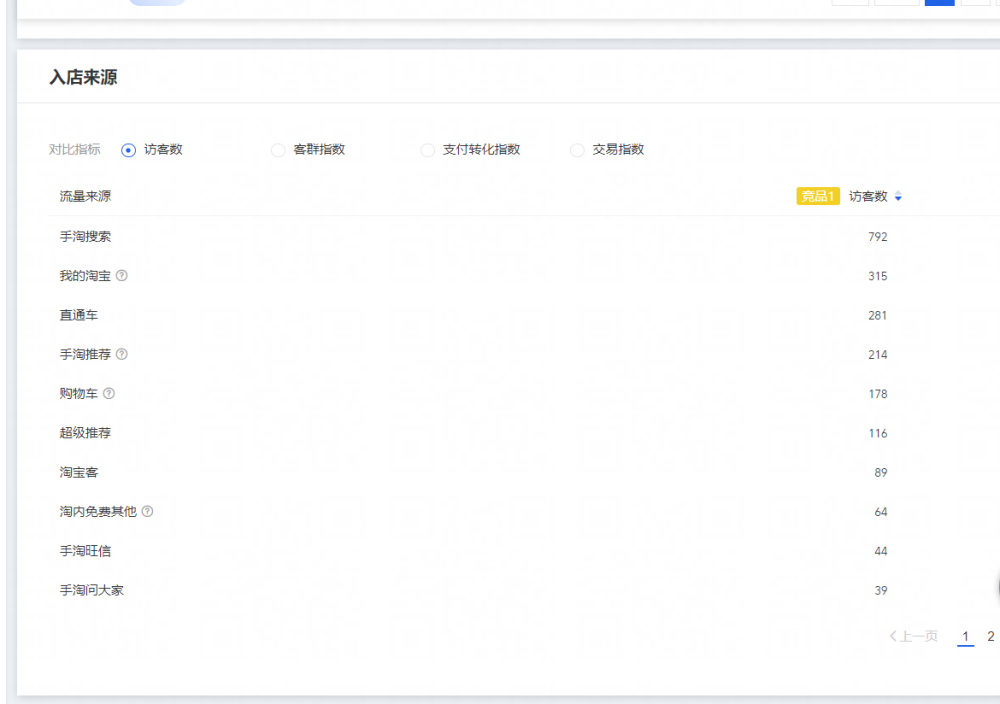Image resolution: width=1000 pixels, height=704 pixels.
Task: Click the visitor value 214
Action: click(878, 355)
